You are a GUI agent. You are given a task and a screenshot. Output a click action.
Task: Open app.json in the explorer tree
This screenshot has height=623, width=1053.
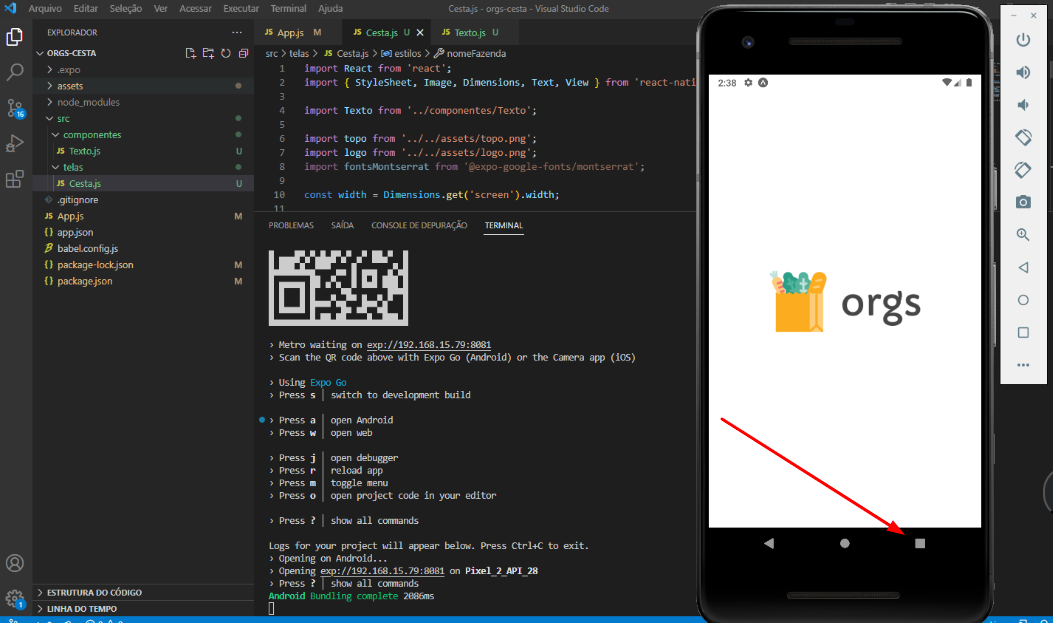(143, 232)
